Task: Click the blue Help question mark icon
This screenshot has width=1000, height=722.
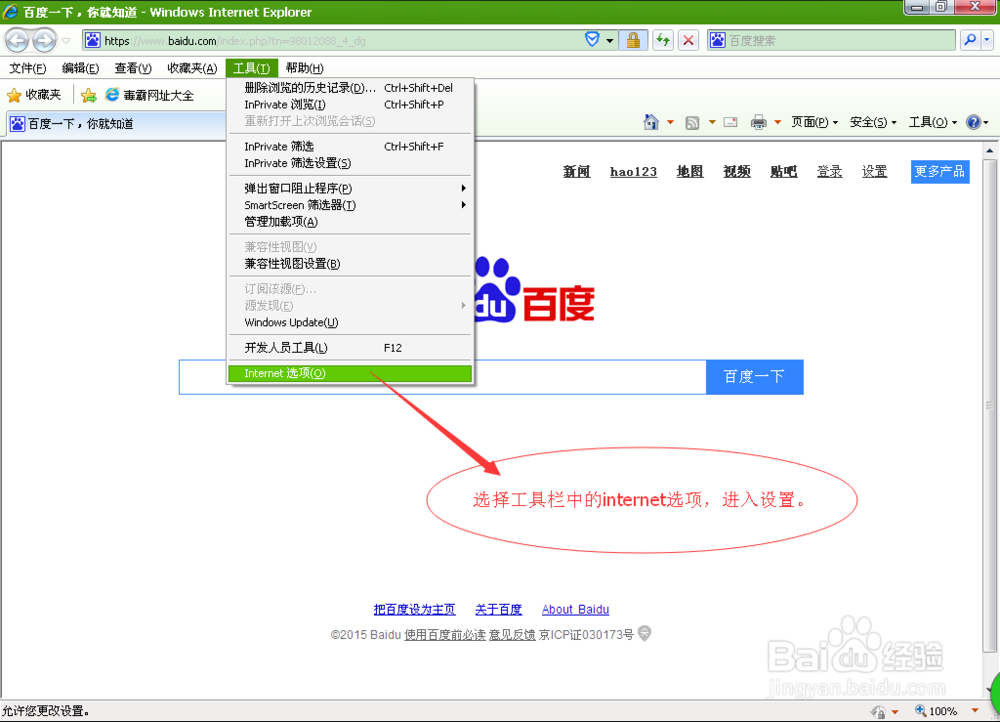Action: (973, 122)
